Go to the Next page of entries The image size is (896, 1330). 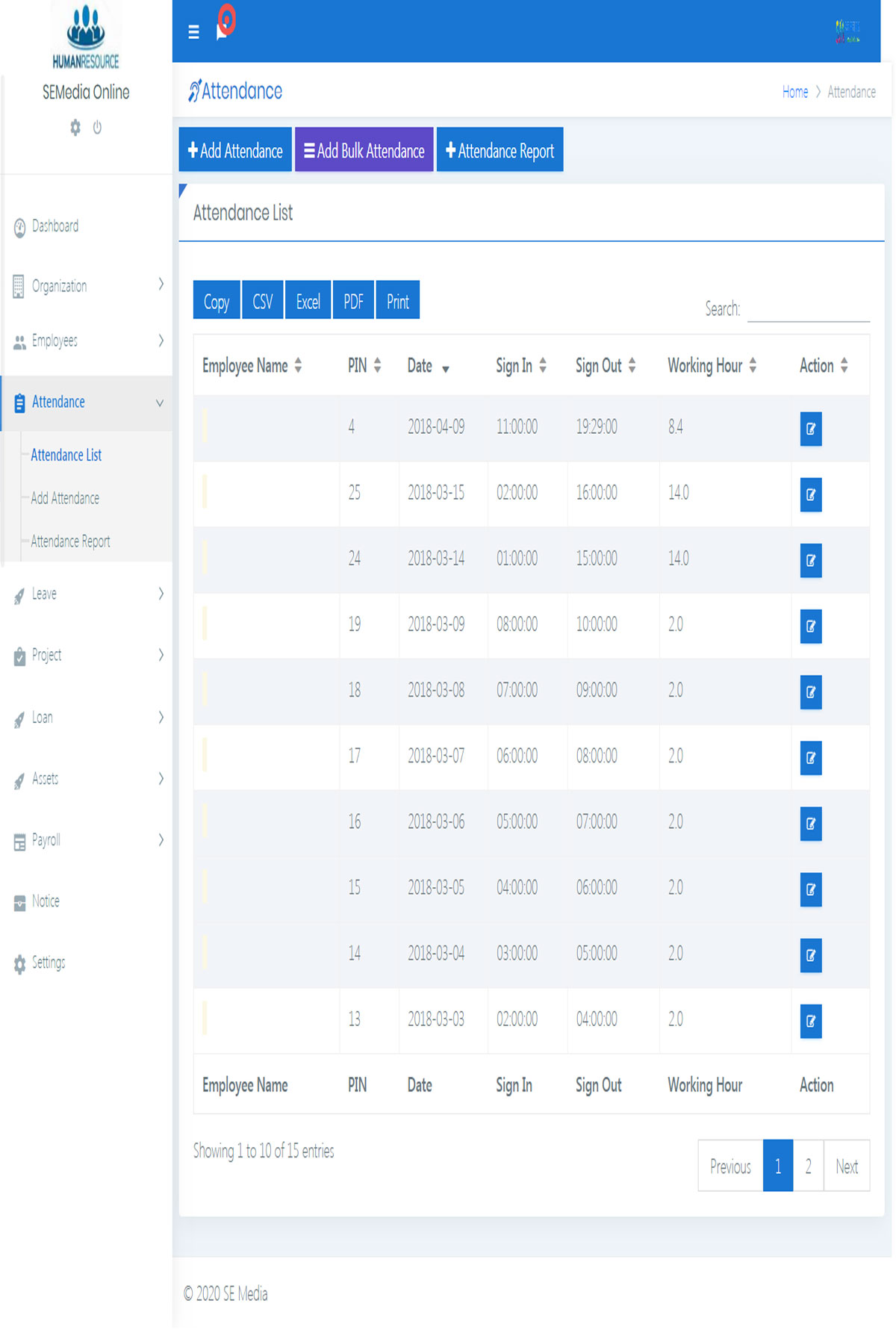click(847, 1166)
